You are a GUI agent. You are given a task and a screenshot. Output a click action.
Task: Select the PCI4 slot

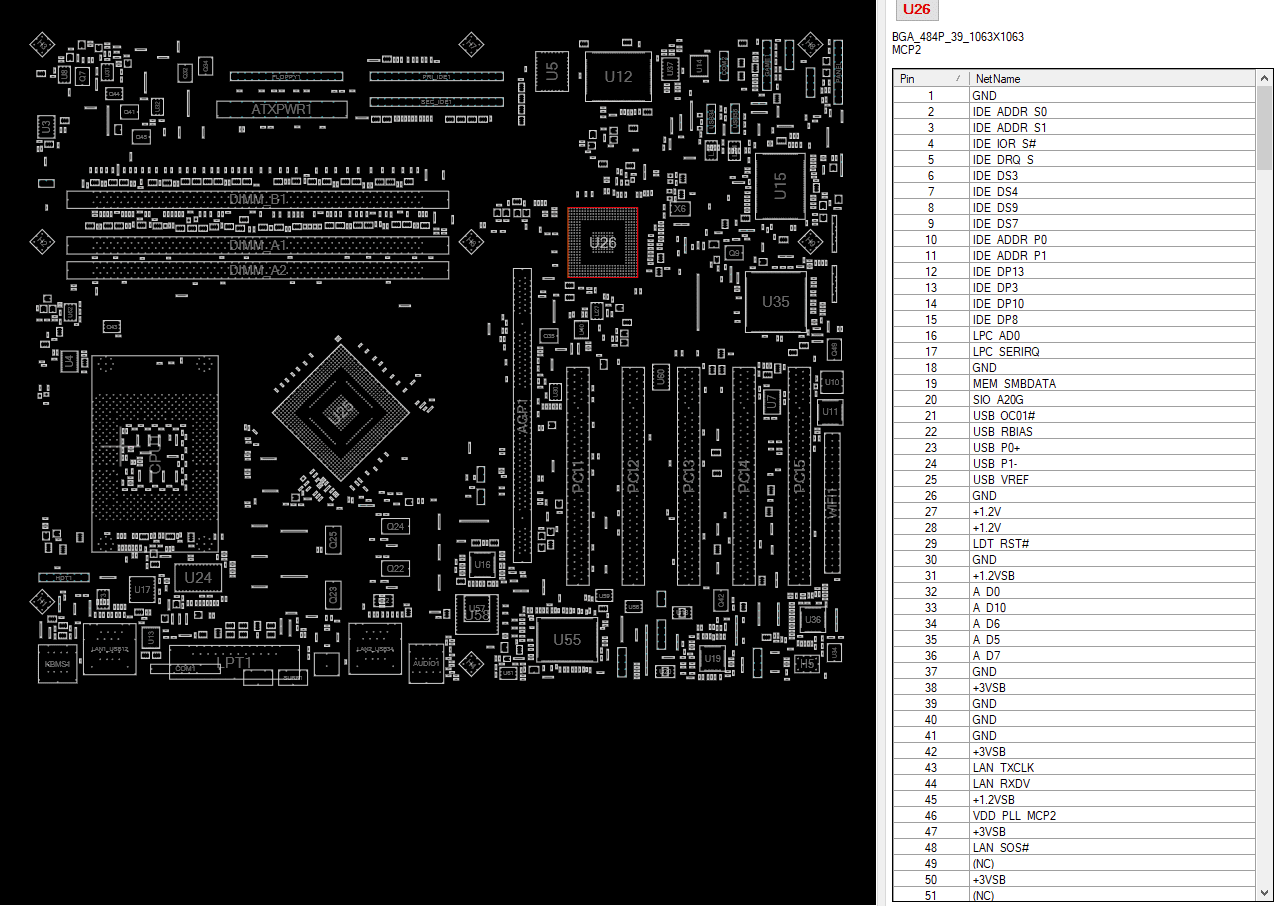[743, 476]
